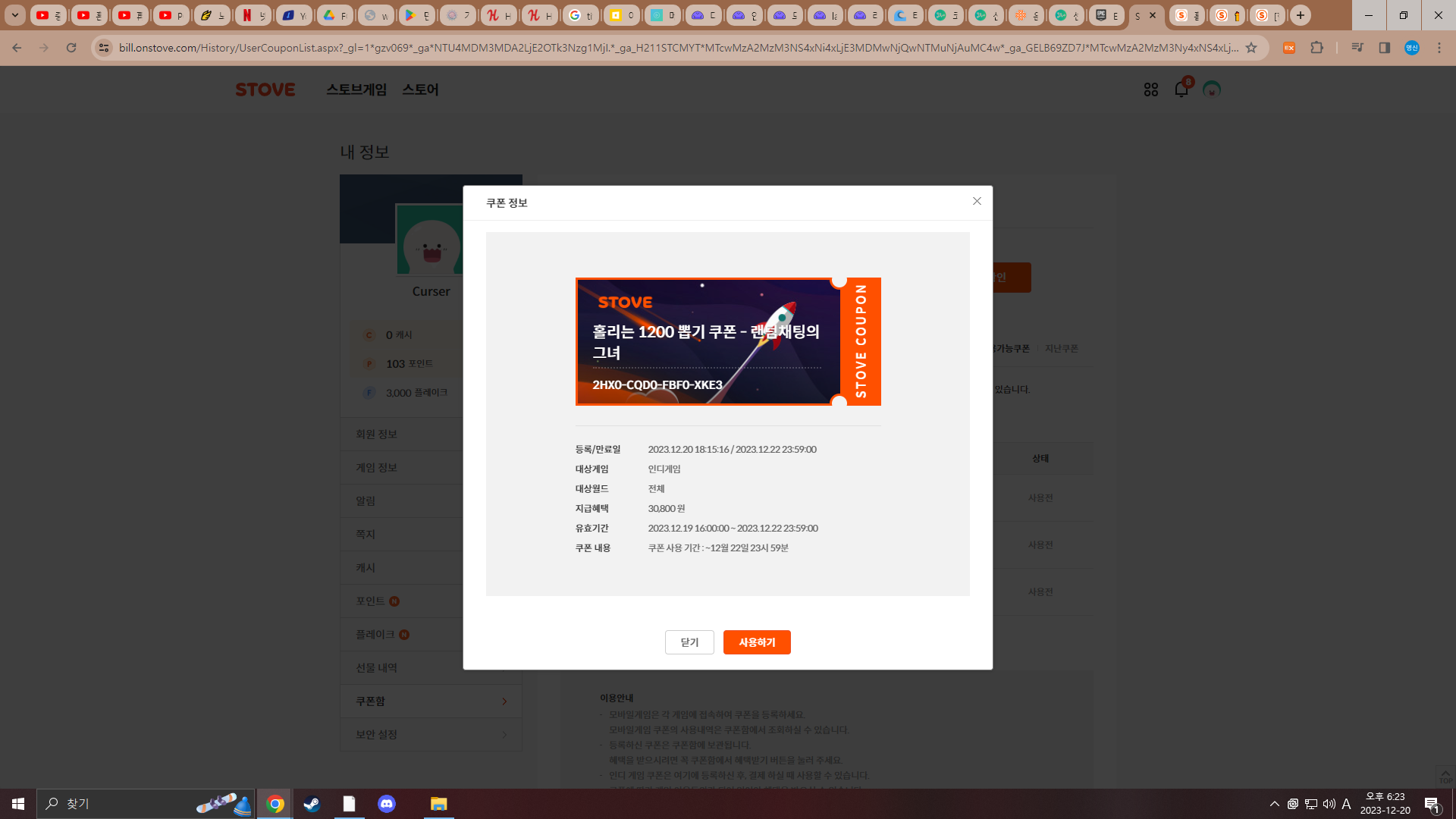Click the 닫기 button
This screenshot has height=819, width=1456.
689,642
